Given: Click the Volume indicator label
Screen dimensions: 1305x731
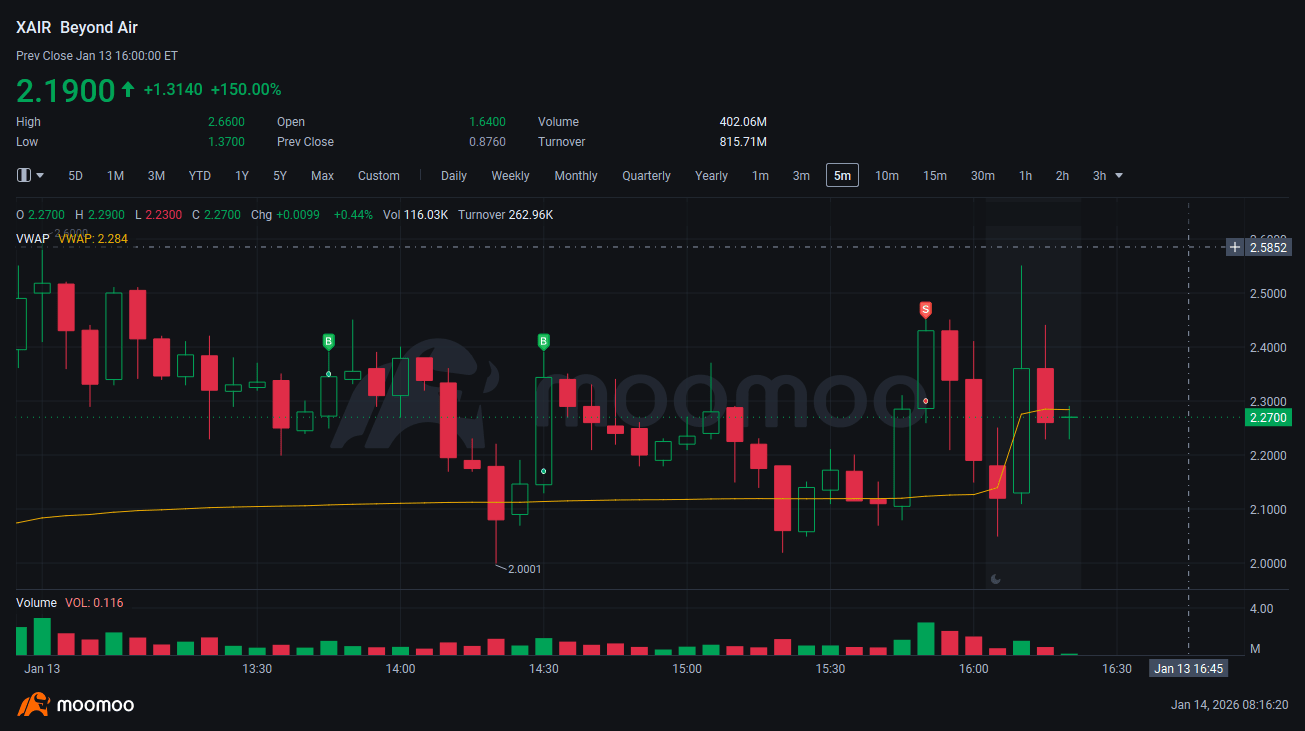Looking at the screenshot, I should tap(36, 603).
